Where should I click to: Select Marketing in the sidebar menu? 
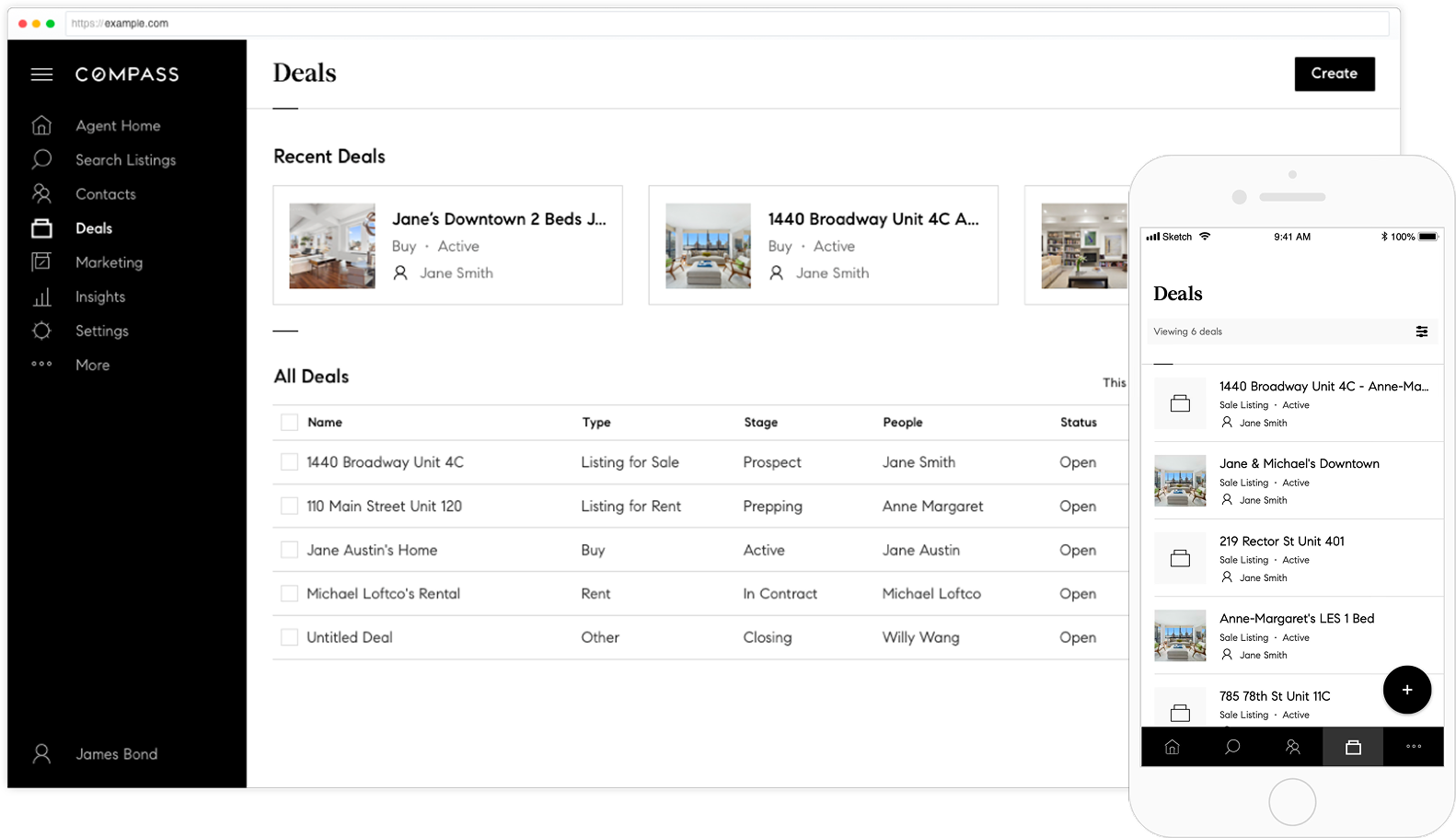pyautogui.click(x=109, y=262)
